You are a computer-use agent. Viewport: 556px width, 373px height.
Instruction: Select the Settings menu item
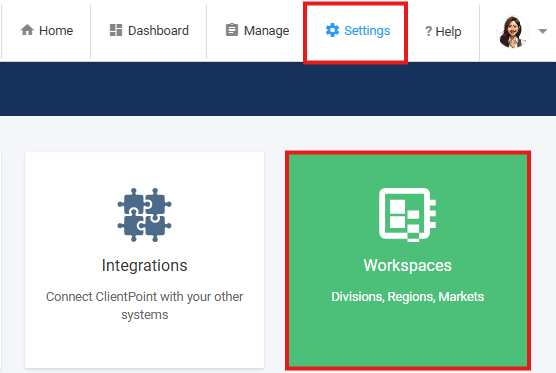point(357,30)
